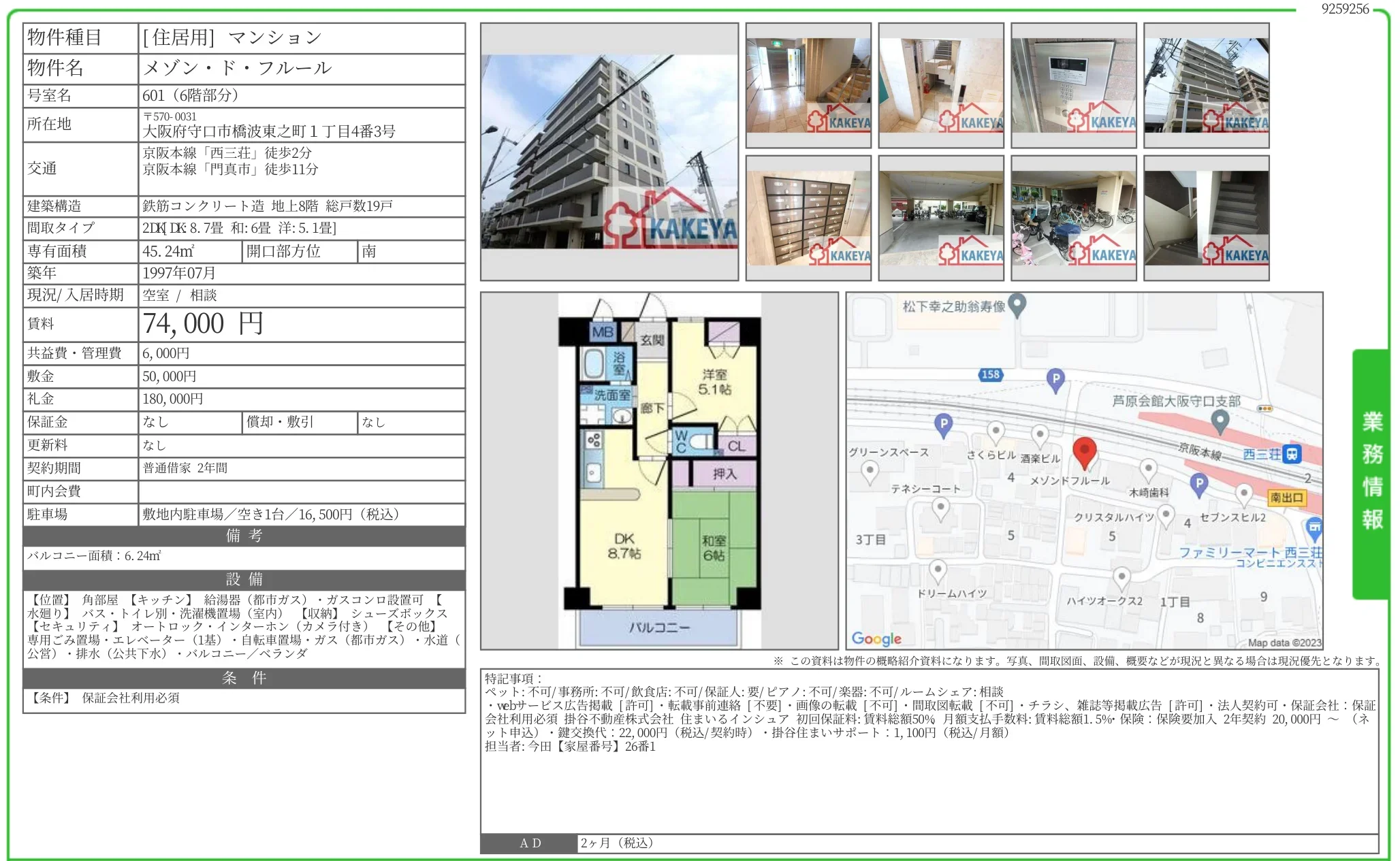The width and height of the screenshot is (1400, 861).
Task: Open the bicycle parking thumbnail photo
Action: [x=1073, y=218]
